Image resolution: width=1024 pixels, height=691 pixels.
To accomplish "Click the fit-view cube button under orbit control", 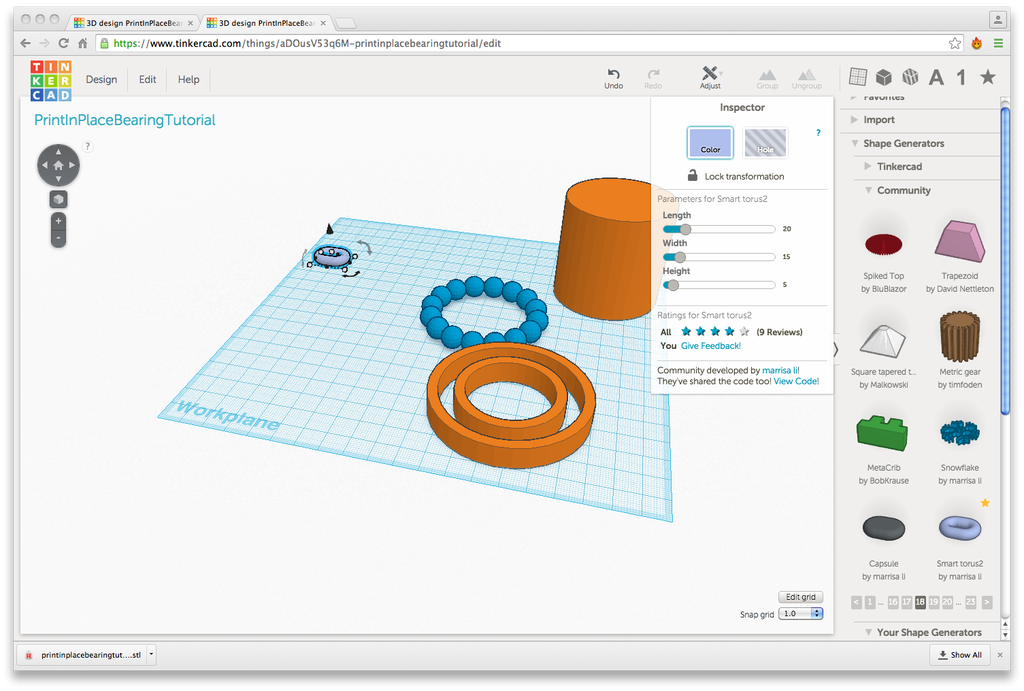I will [x=58, y=199].
